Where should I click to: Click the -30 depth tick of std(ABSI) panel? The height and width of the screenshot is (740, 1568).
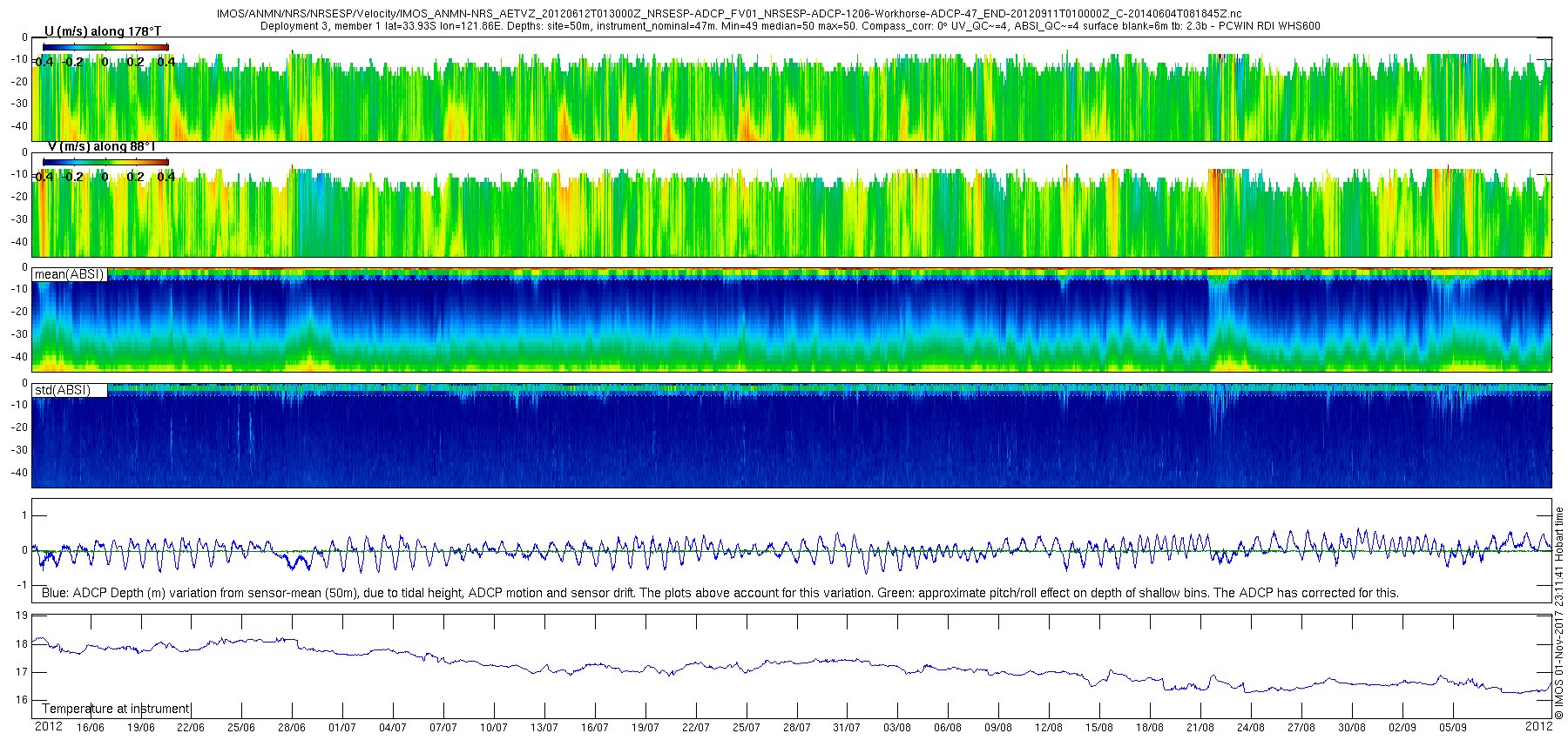tap(19, 450)
